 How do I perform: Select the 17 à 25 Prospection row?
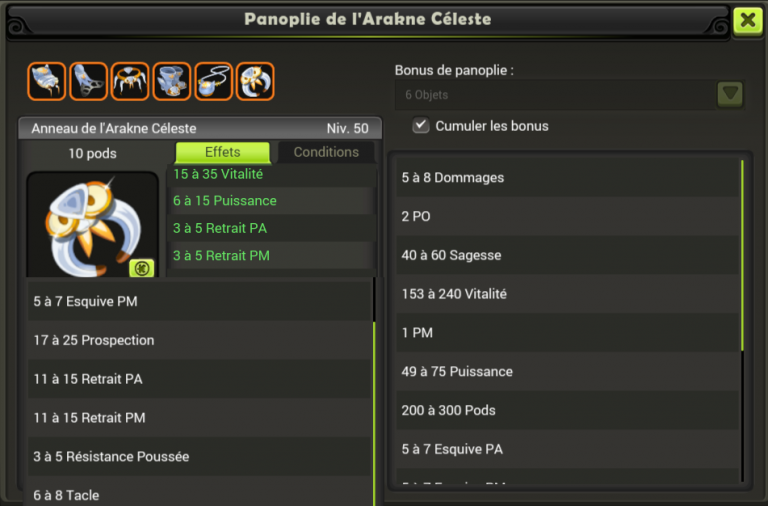pyautogui.click(x=199, y=340)
